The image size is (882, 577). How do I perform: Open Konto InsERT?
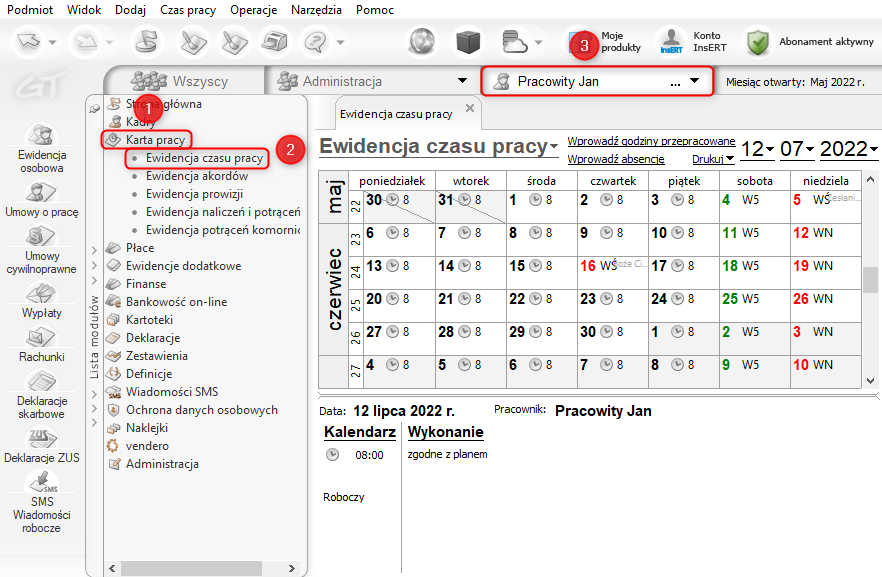pos(694,42)
